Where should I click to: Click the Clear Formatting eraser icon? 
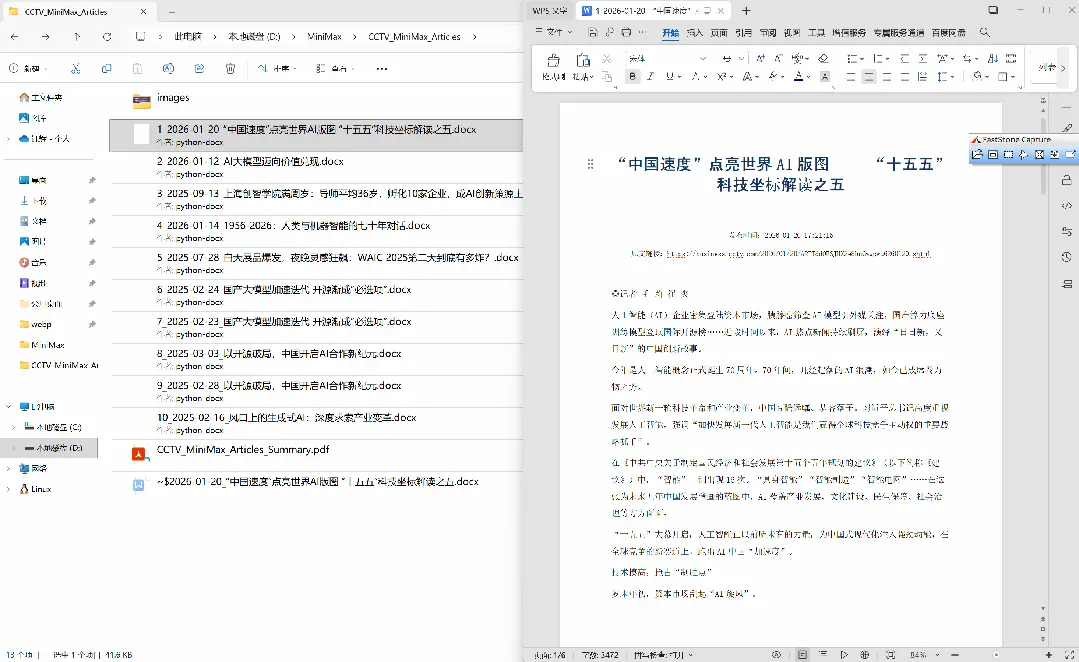[822, 59]
